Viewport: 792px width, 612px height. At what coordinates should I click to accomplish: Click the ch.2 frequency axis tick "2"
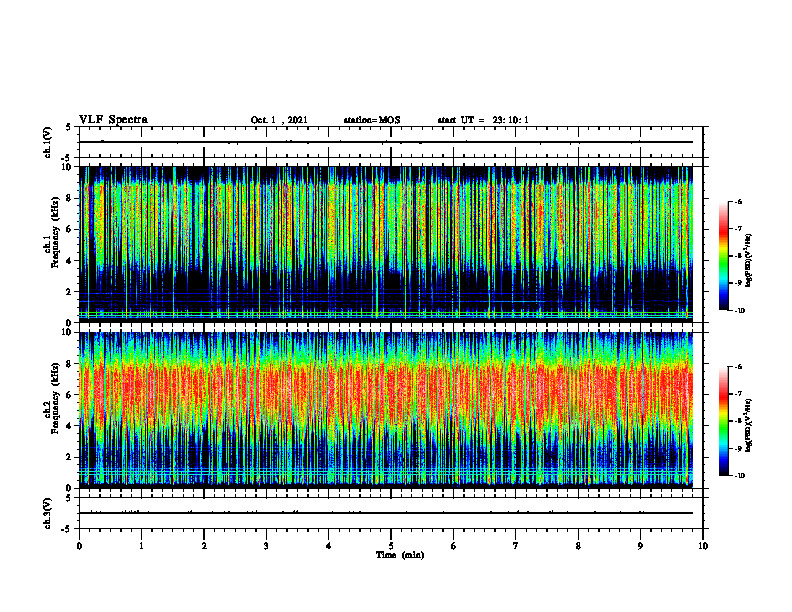point(70,457)
